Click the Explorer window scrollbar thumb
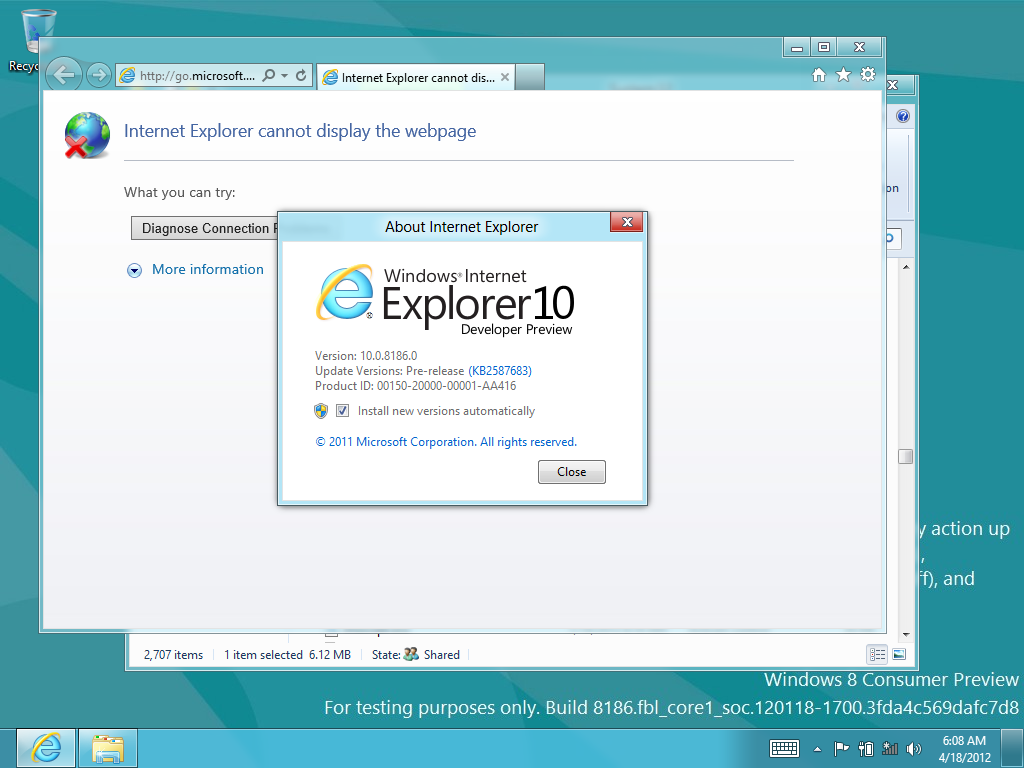Viewport: 1024px width, 768px height. pyautogui.click(x=906, y=456)
